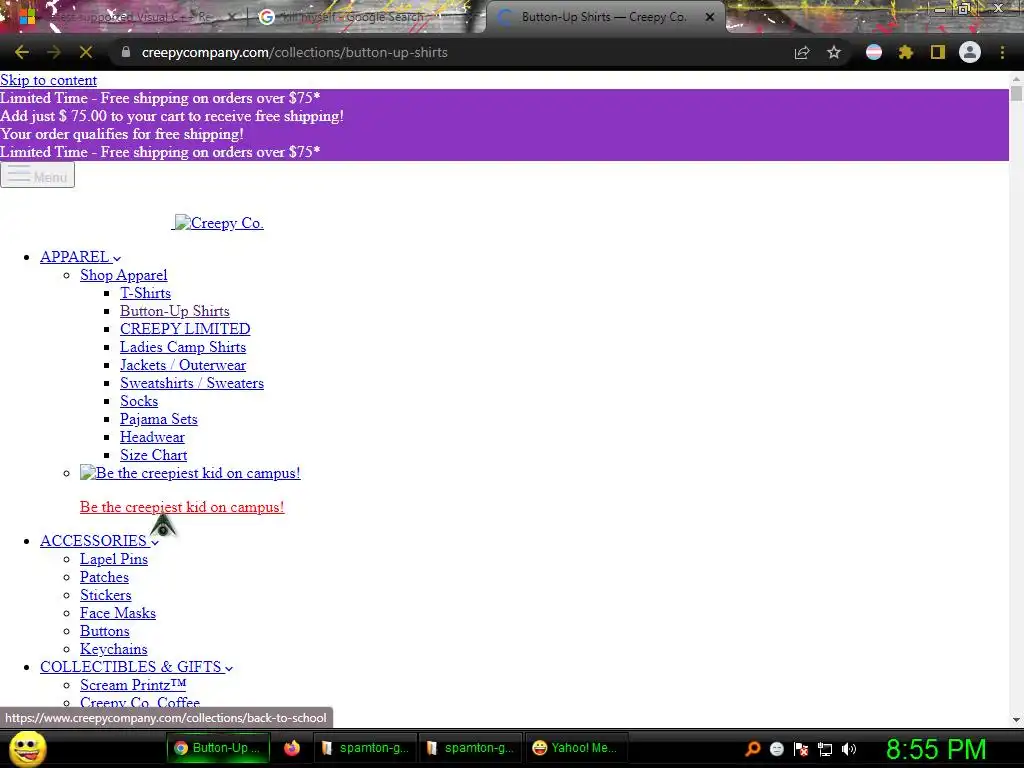Open the Ladies Camp Shirts link
Viewport: 1024px width, 768px height.
coord(183,347)
